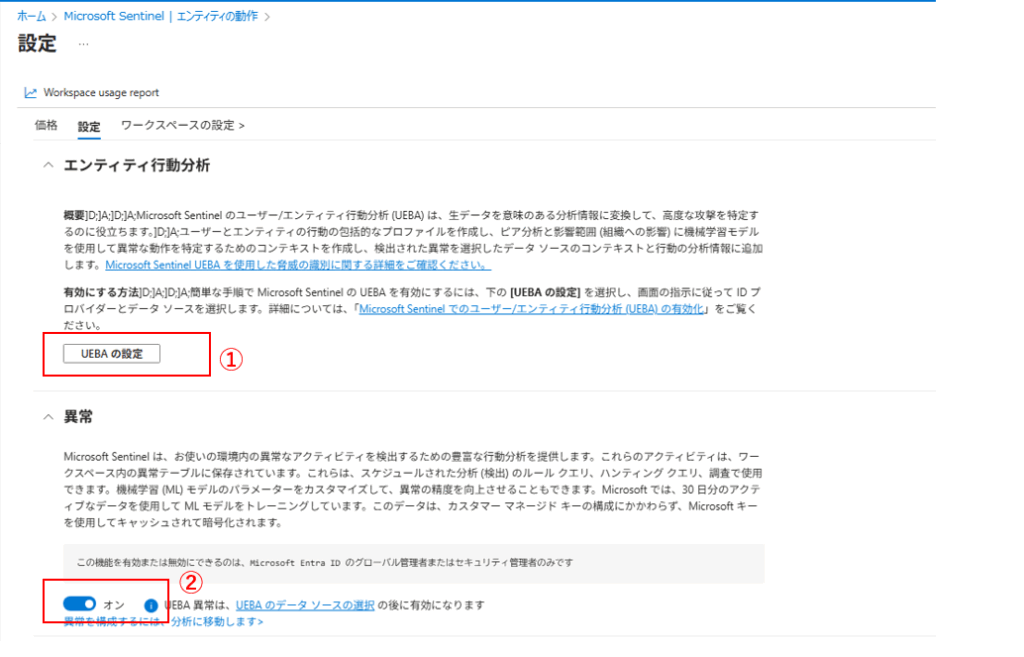Navigate to Microsoft Sentinel | エンティティの動作 breadcrumb
The image size is (1024, 657).
pos(162,17)
